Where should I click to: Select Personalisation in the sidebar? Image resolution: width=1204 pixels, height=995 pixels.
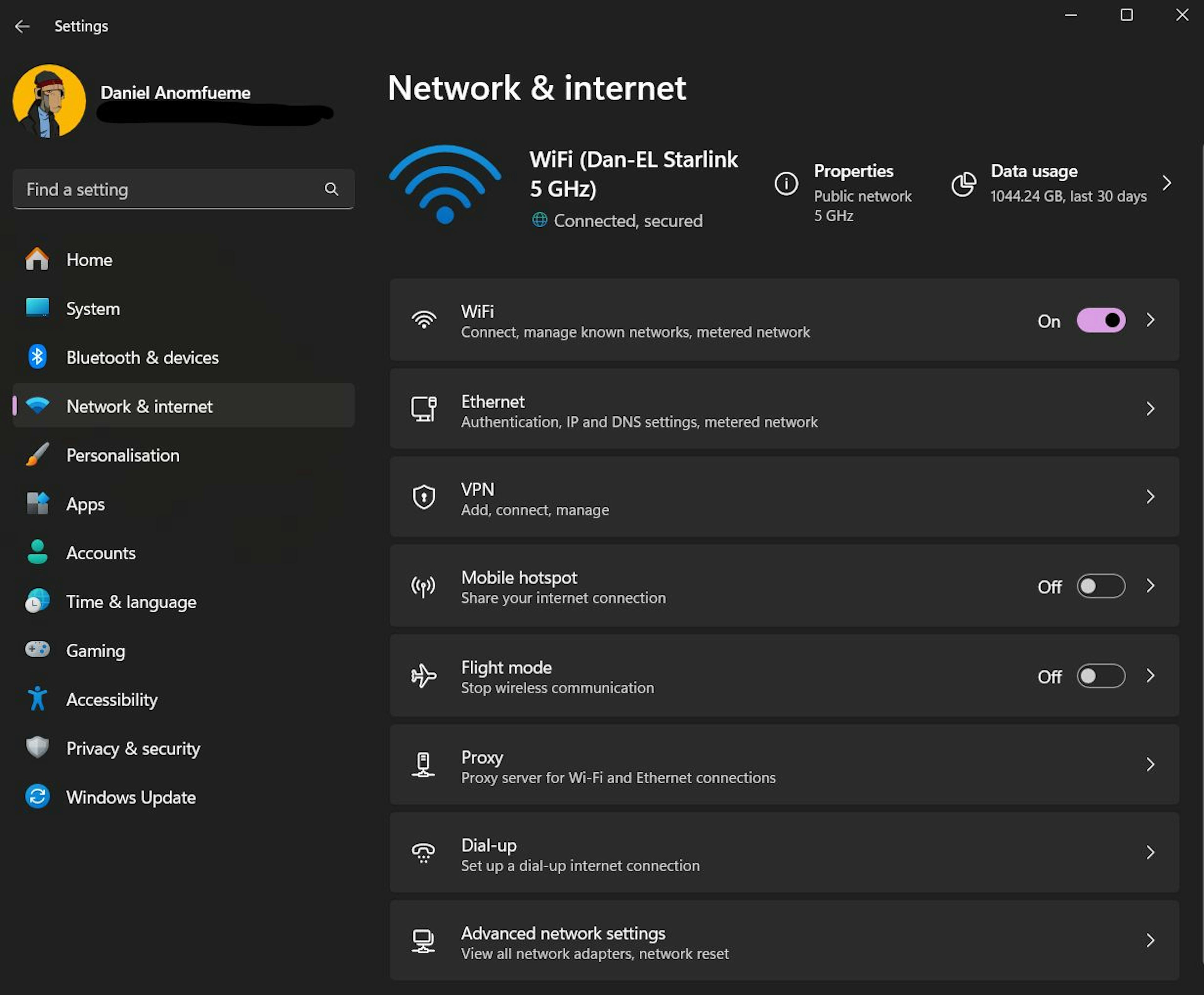coord(123,456)
